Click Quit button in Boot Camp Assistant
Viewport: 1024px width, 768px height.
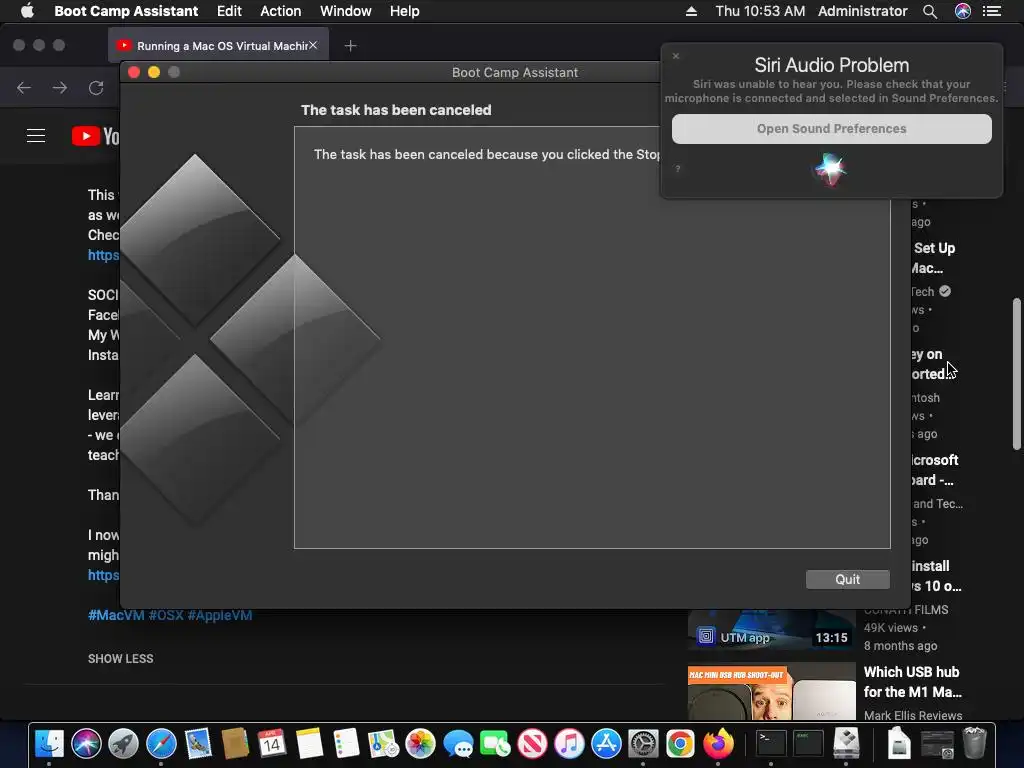pyautogui.click(x=847, y=579)
